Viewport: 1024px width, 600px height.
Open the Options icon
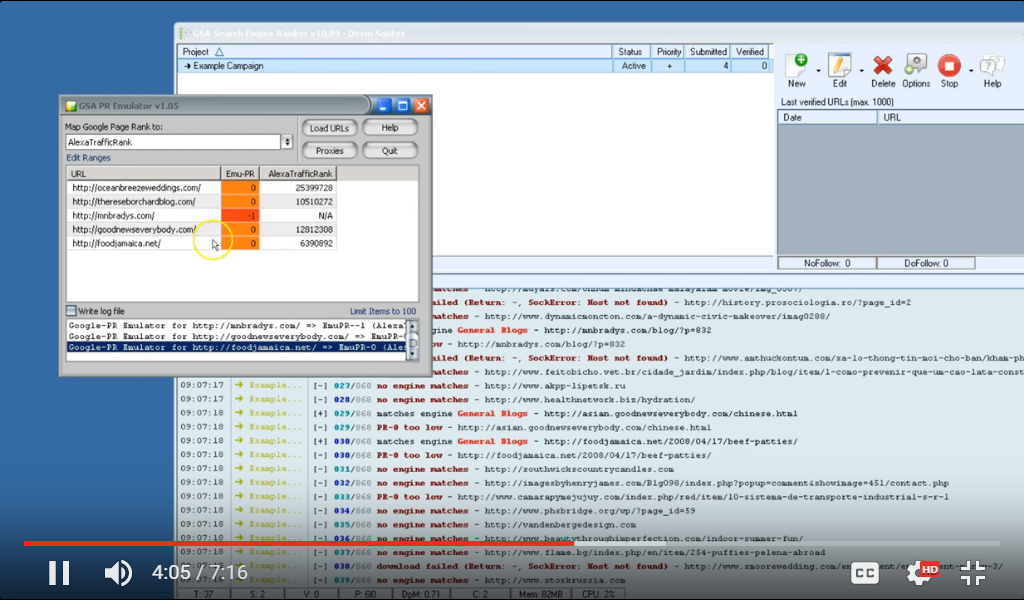click(x=916, y=71)
